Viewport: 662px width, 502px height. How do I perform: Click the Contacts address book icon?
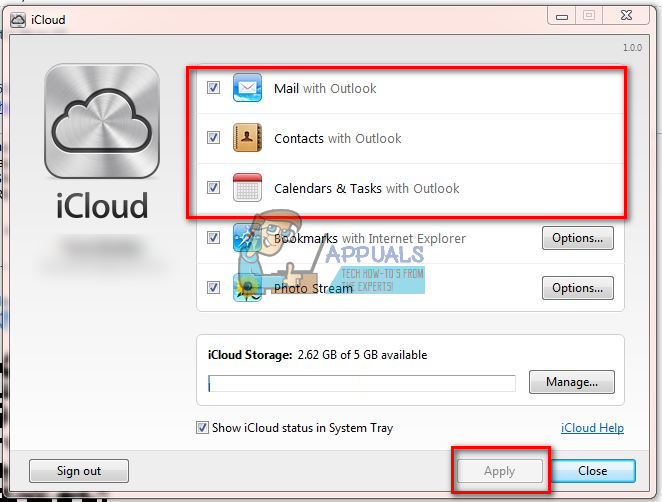247,137
